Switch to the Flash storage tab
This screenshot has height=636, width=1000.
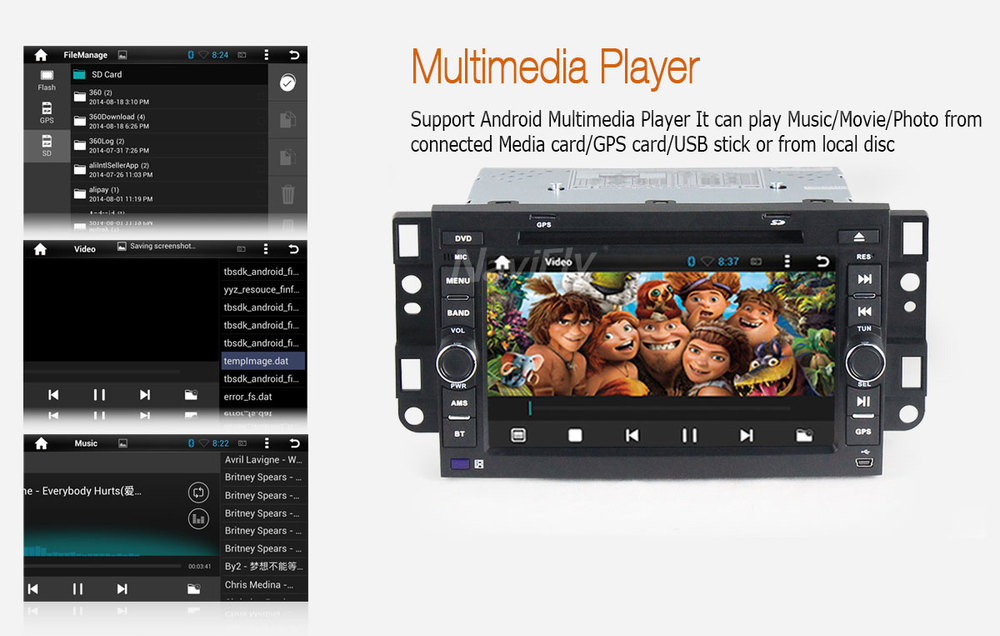coord(47,80)
